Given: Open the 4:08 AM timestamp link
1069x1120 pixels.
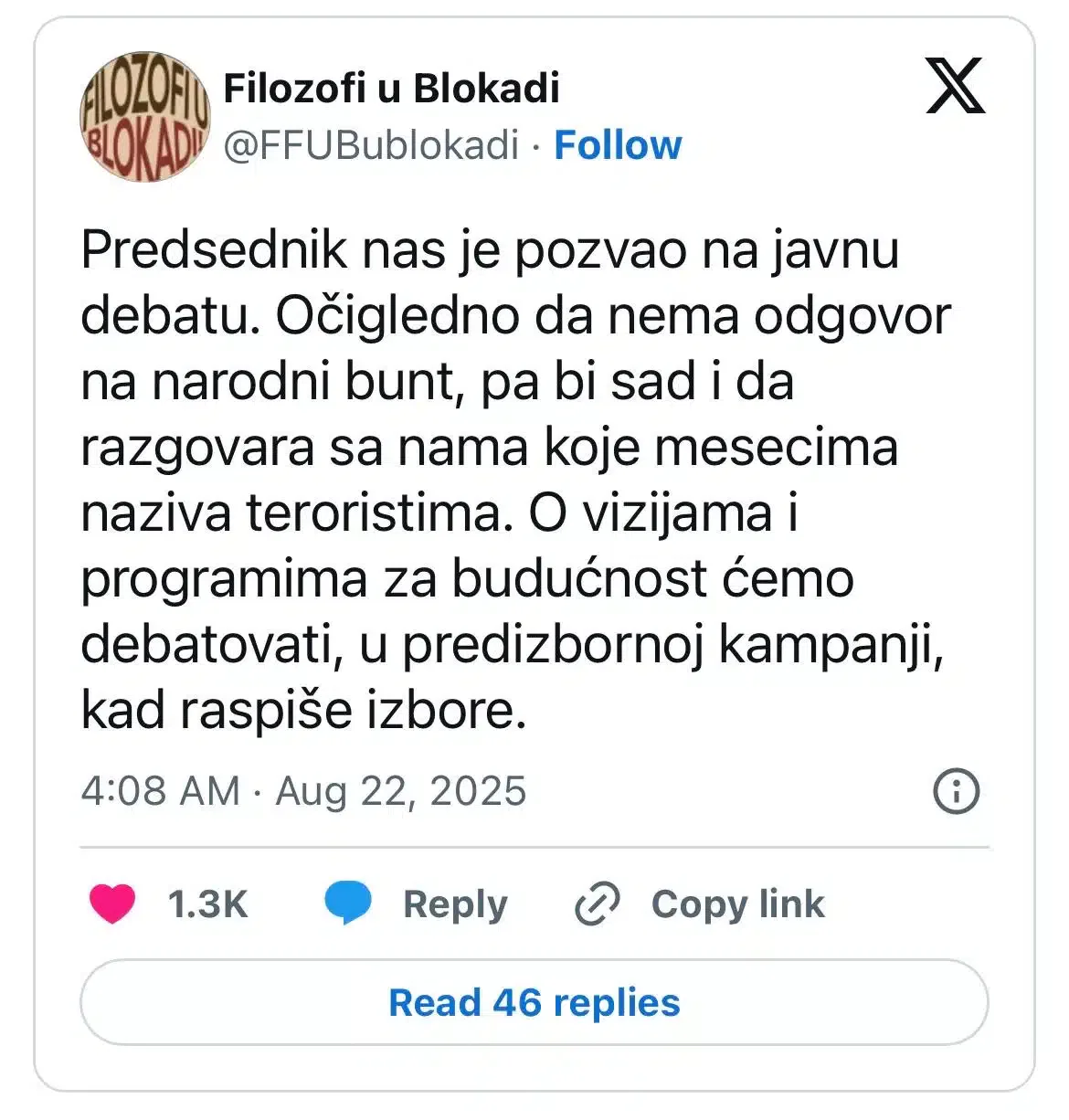Looking at the screenshot, I should click(161, 791).
